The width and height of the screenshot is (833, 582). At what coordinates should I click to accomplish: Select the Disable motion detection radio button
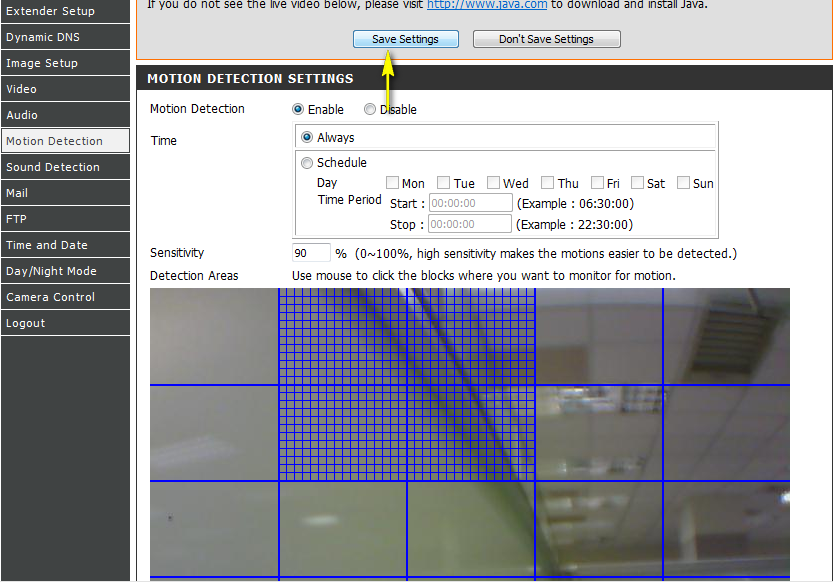point(370,109)
